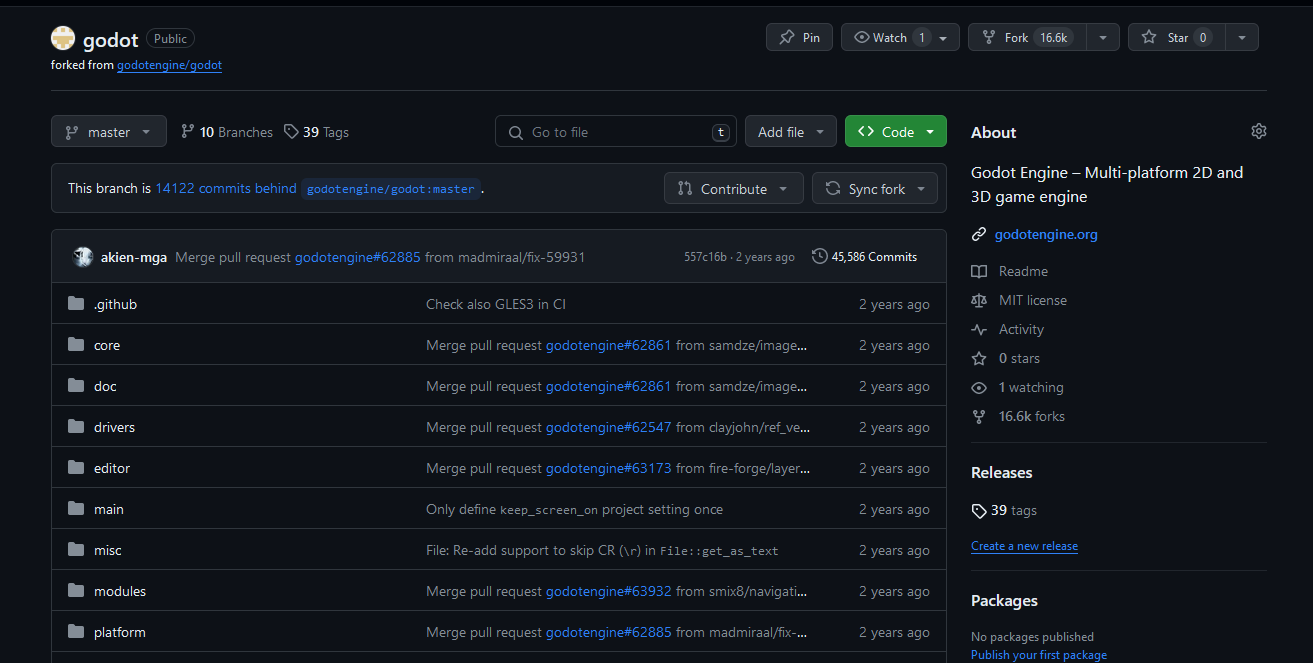Image resolution: width=1313 pixels, height=663 pixels.
Task: Click the main folder icon
Action: click(x=76, y=509)
